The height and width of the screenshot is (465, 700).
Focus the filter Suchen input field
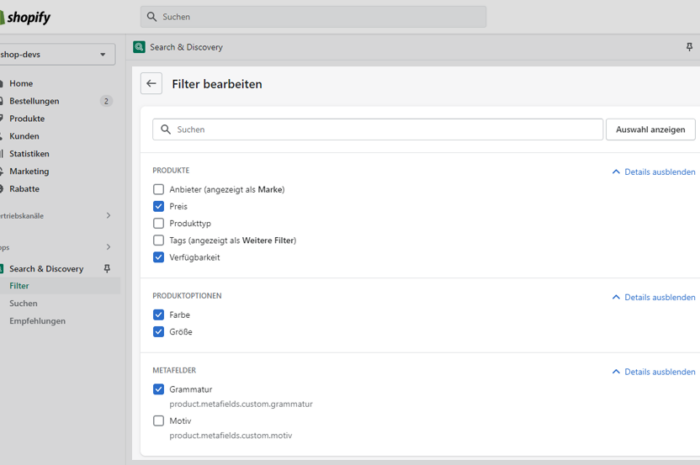[x=378, y=129]
